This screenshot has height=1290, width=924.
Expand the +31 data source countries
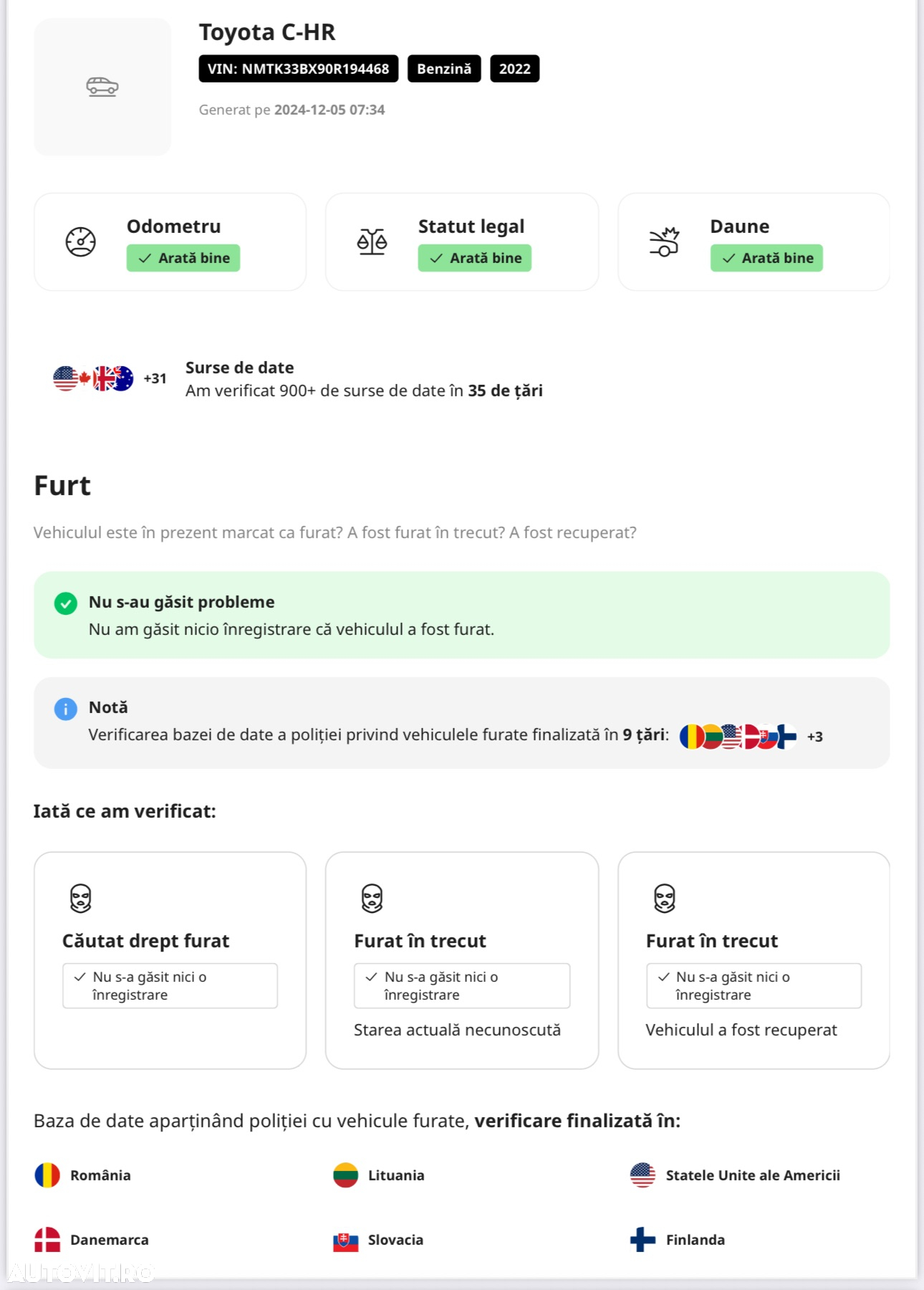[x=155, y=378]
